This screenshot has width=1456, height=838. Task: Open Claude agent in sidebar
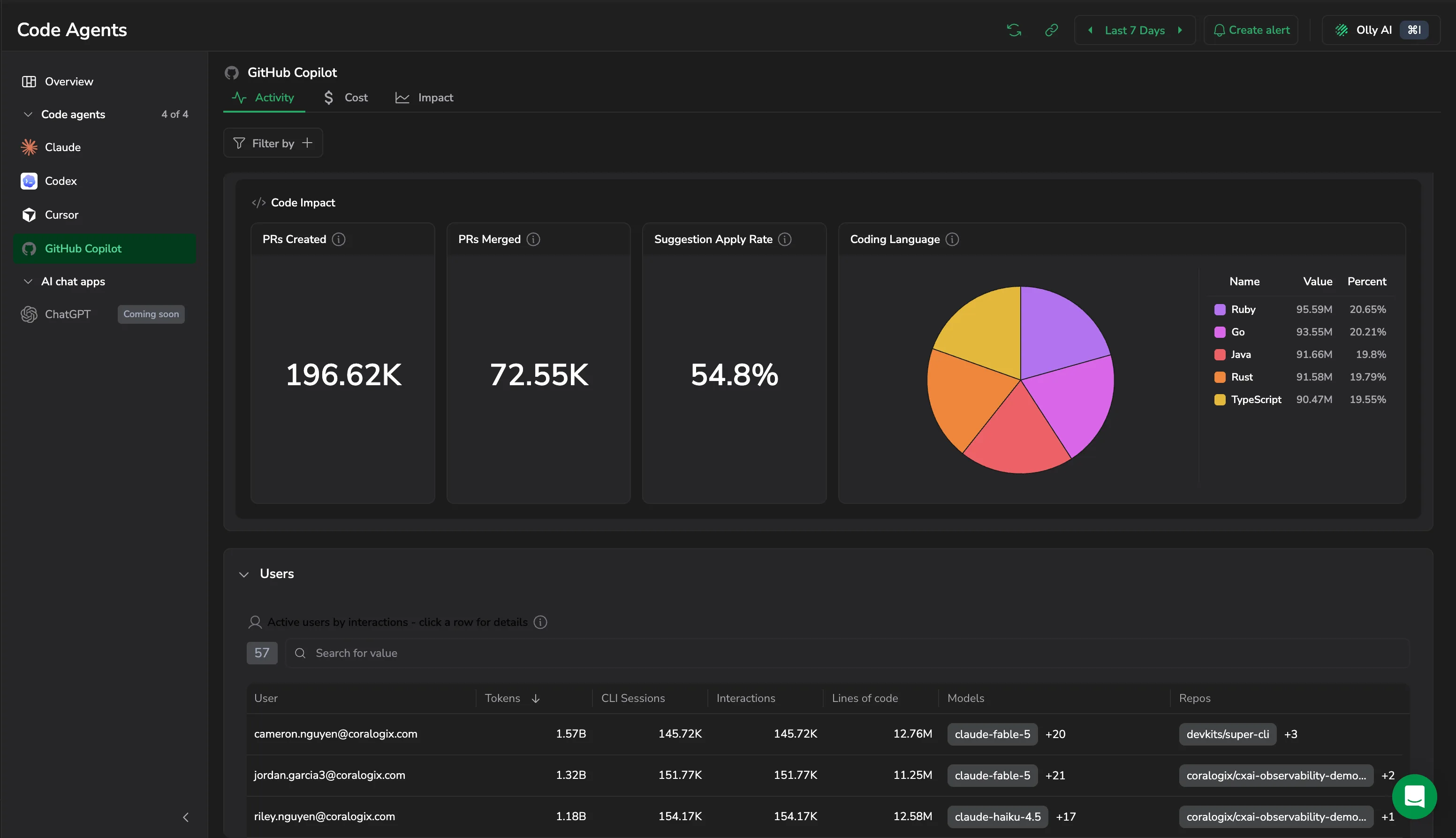coord(105,147)
